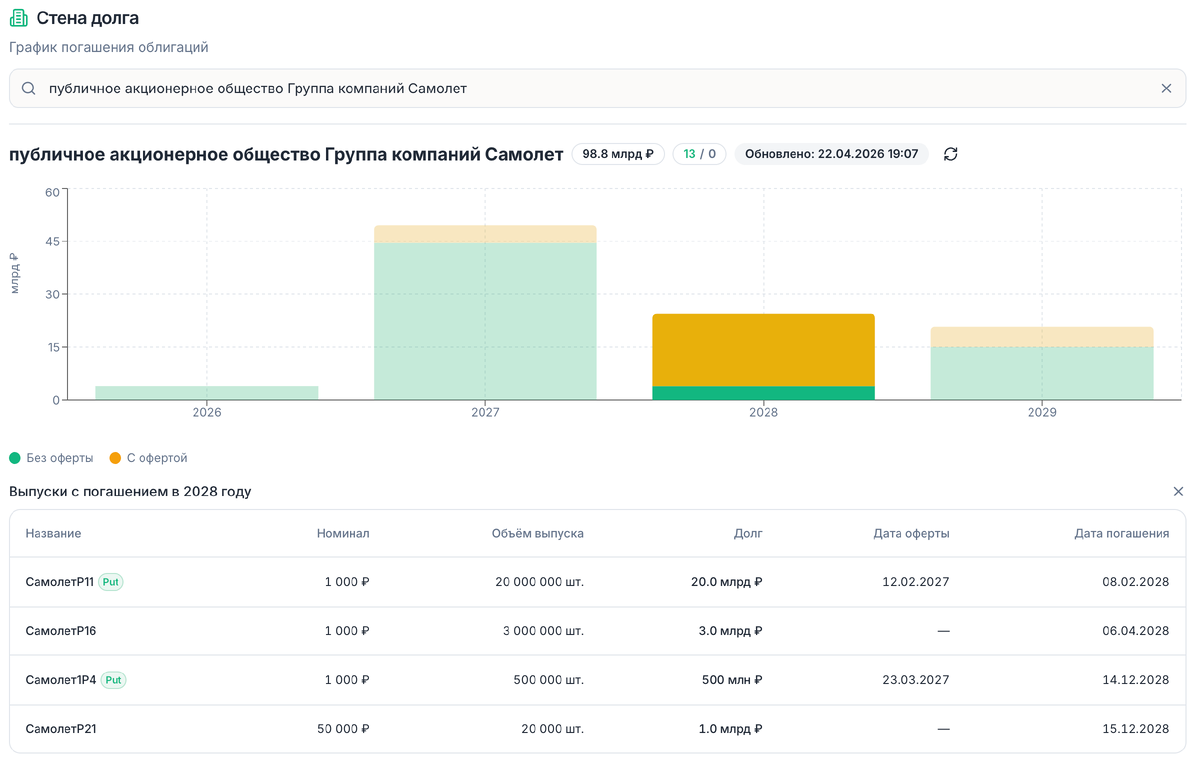The image size is (1200, 762).
Task: Click the maturity date 06.04.2028
Action: tap(1136, 631)
